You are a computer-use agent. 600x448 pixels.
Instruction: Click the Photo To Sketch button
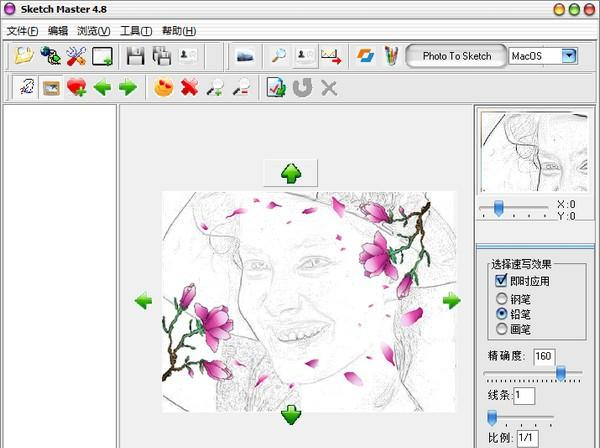tap(457, 56)
